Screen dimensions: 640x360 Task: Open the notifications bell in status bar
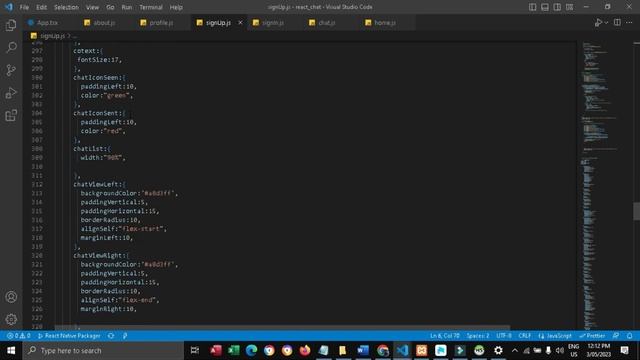629,336
